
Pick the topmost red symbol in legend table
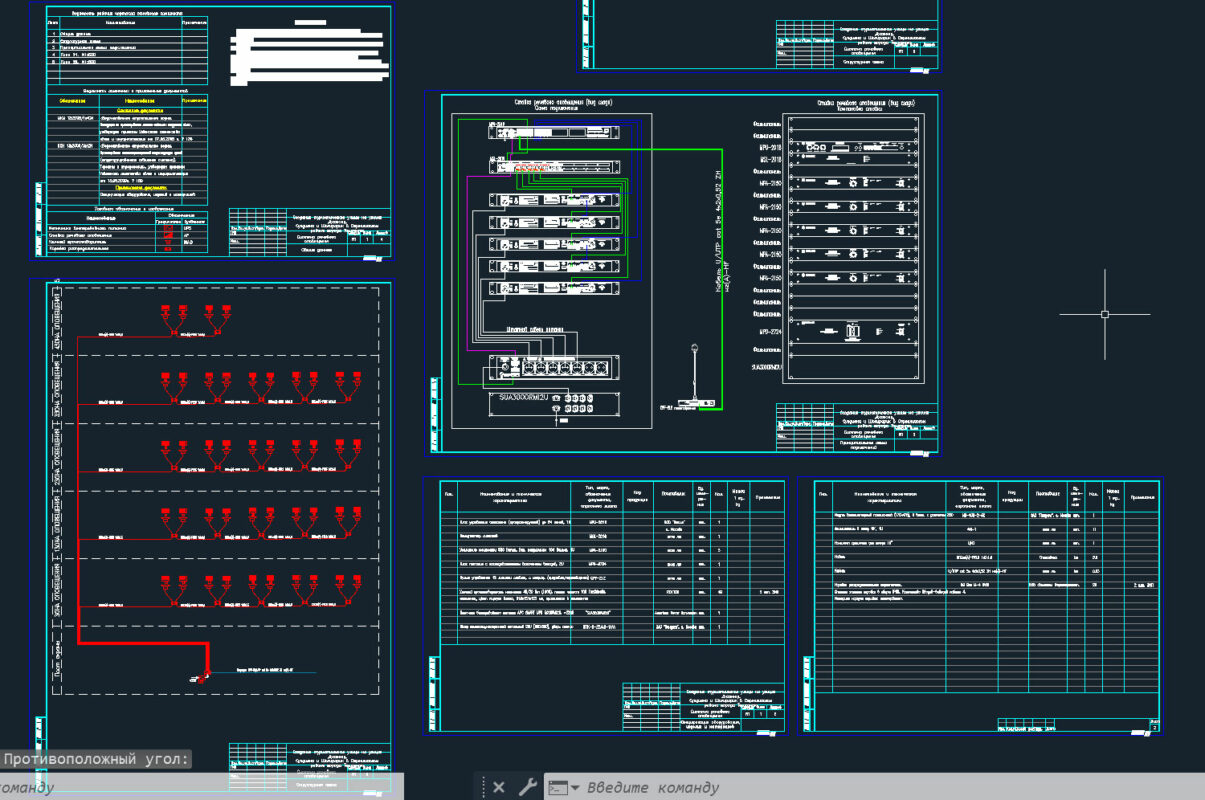pyautogui.click(x=167, y=228)
